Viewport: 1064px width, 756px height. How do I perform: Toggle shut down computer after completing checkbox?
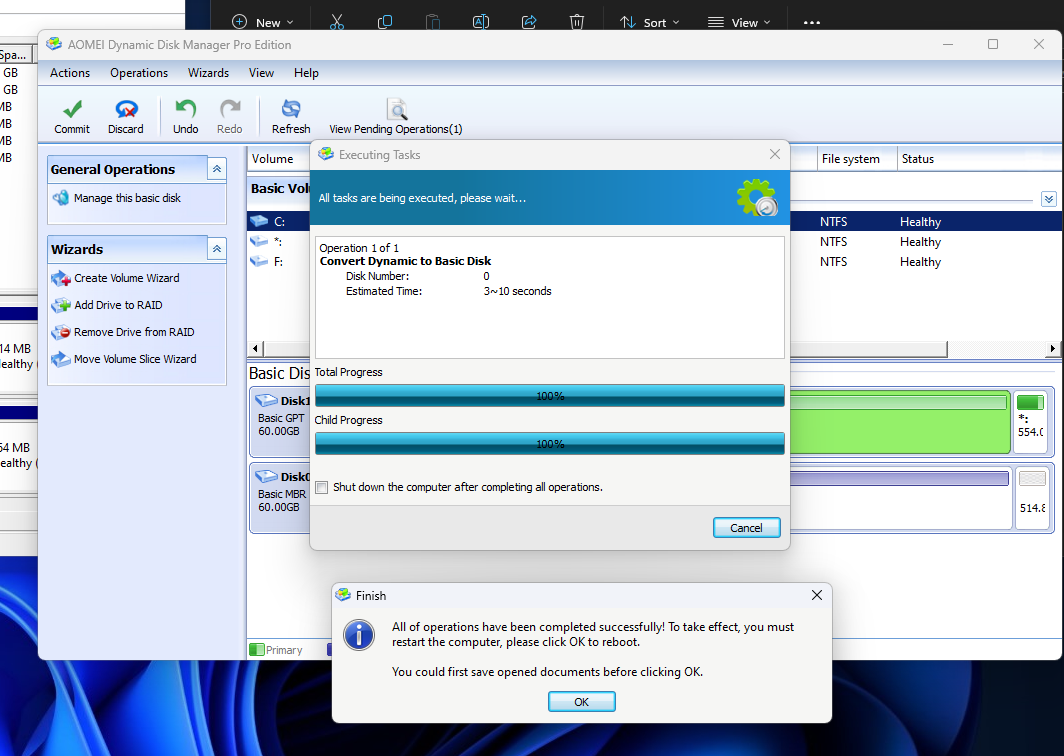click(322, 487)
